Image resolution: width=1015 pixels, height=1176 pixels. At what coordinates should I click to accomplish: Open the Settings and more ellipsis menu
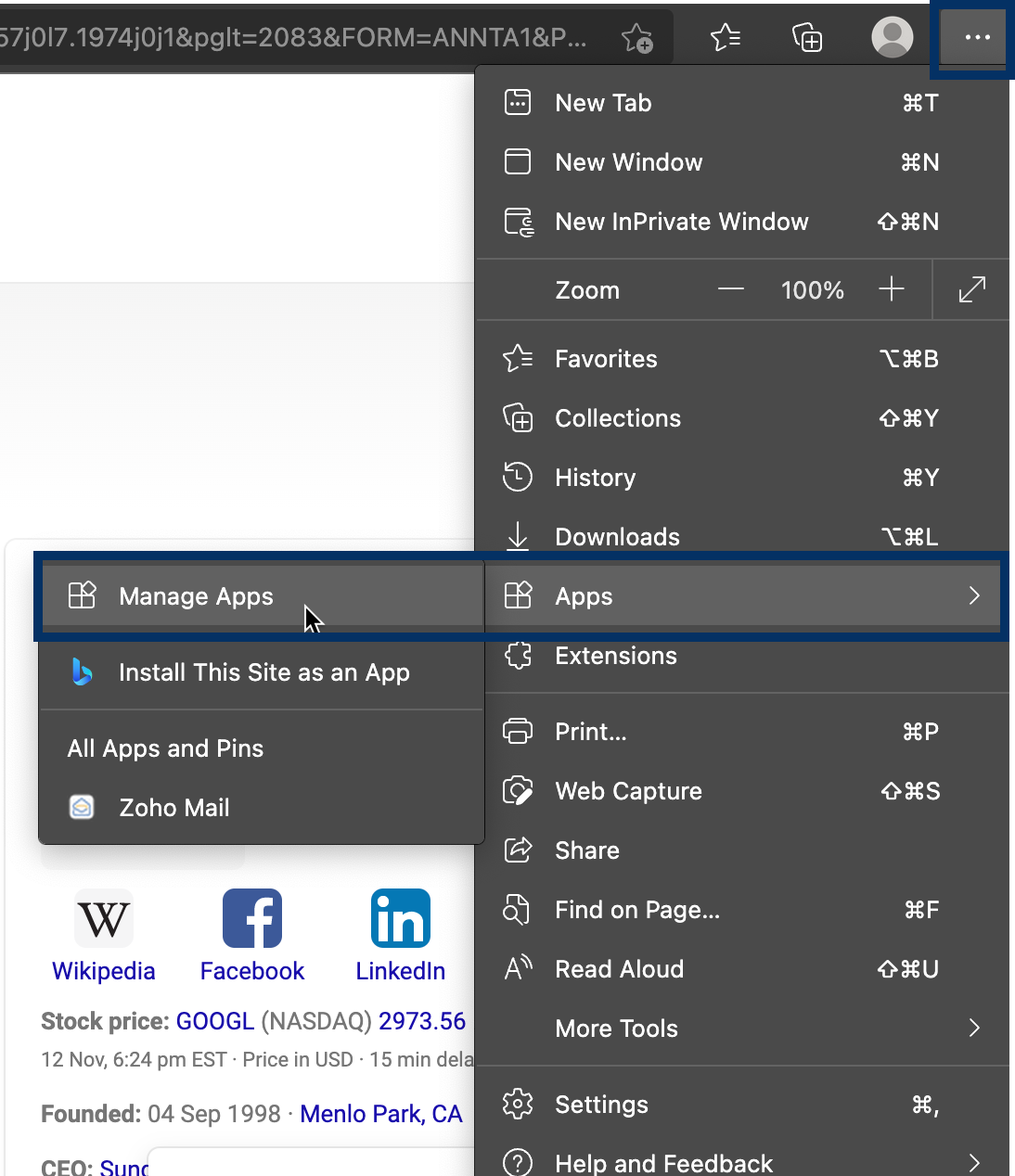[x=977, y=38]
